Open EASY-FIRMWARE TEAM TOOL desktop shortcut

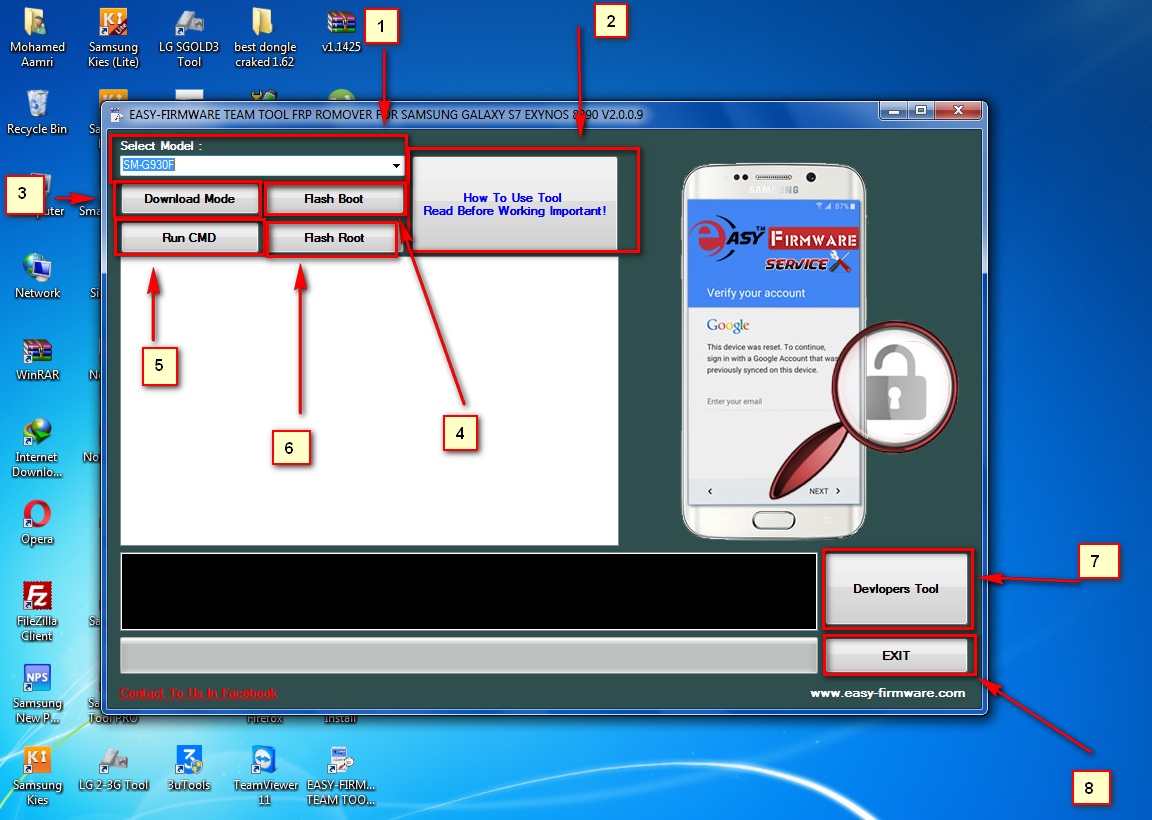pyautogui.click(x=341, y=776)
